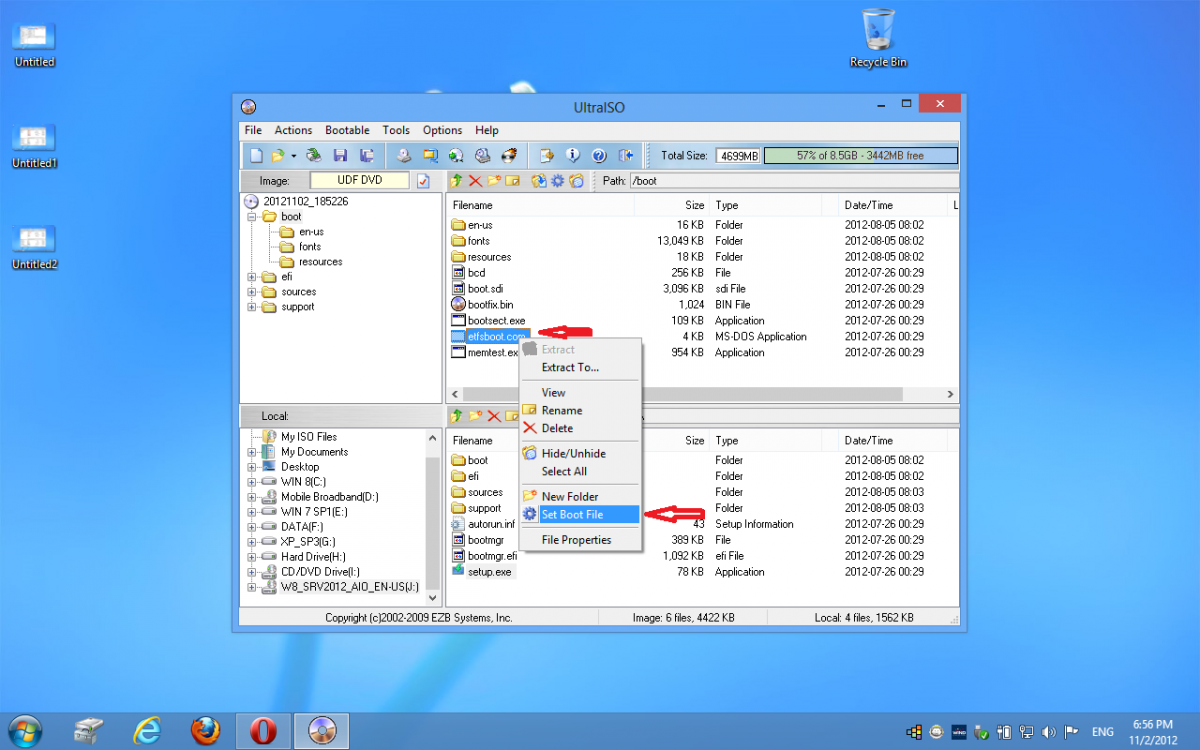Viewport: 1200px width, 750px height.
Task: Expand the efi folder in image tree
Action: click(251, 277)
